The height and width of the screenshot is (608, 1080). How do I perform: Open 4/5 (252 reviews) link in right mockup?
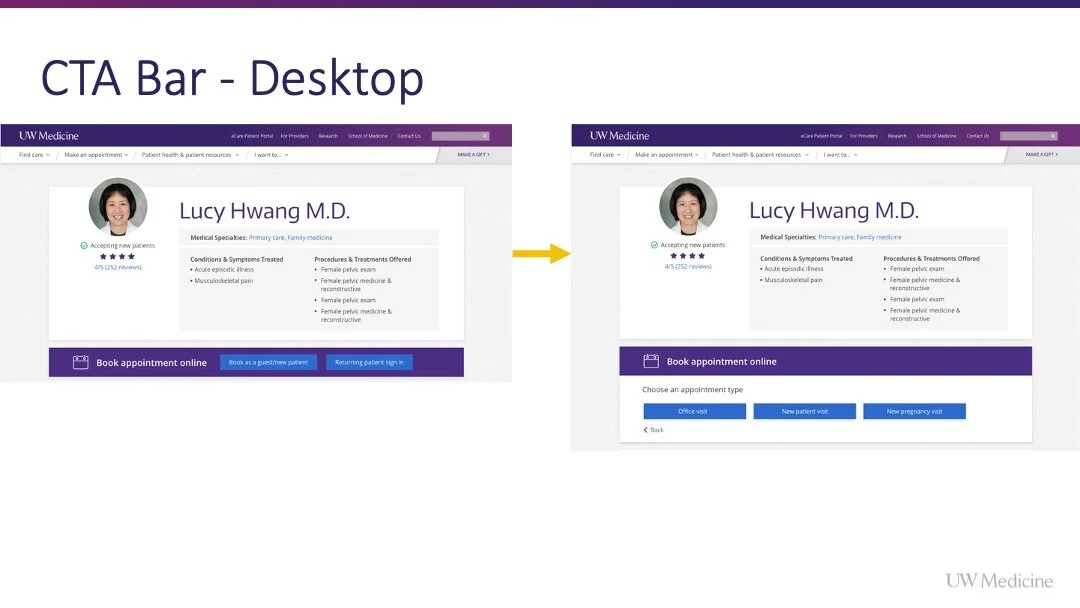(x=688, y=266)
